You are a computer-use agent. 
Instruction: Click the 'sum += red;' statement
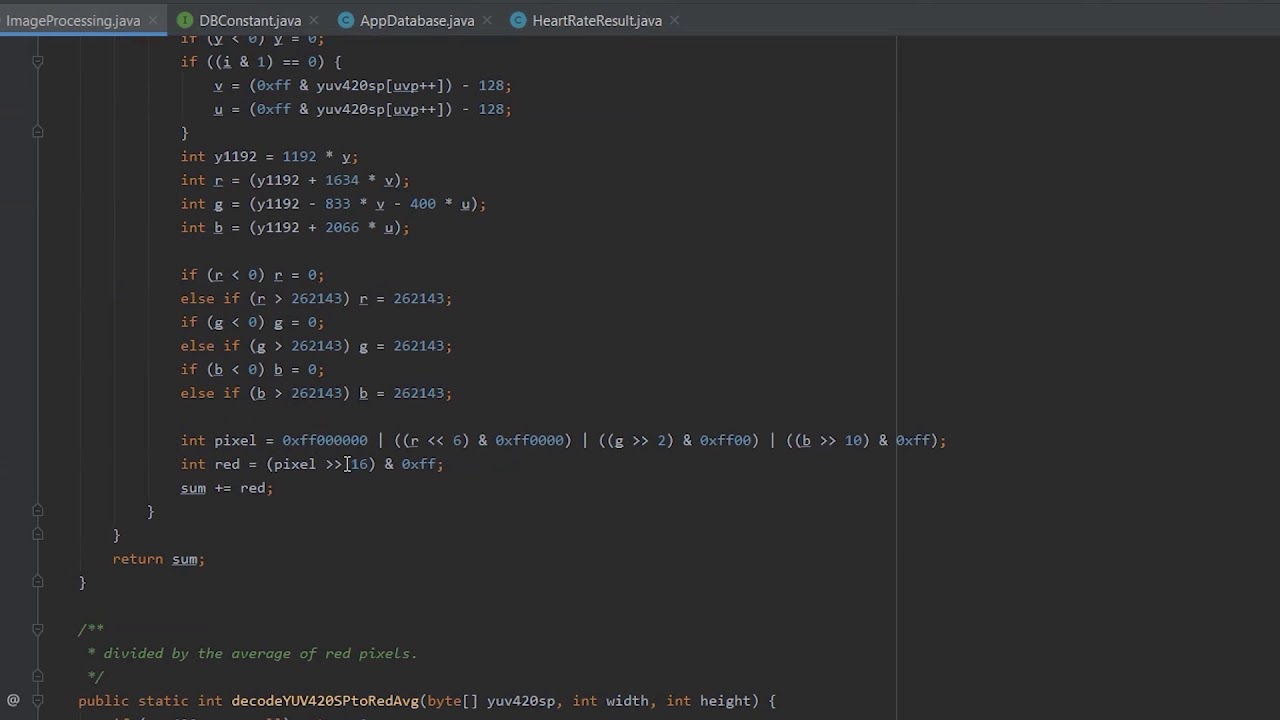click(227, 488)
